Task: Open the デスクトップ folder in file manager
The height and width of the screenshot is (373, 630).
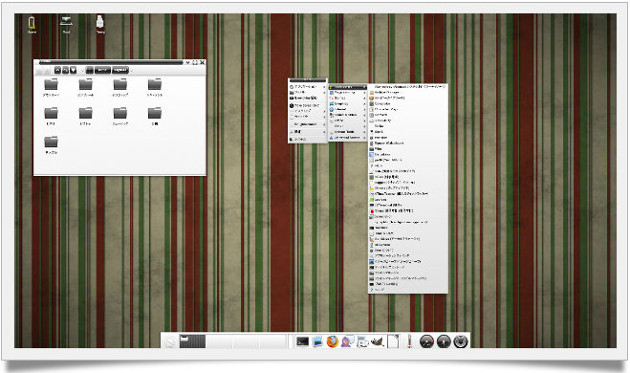Action: (x=120, y=88)
